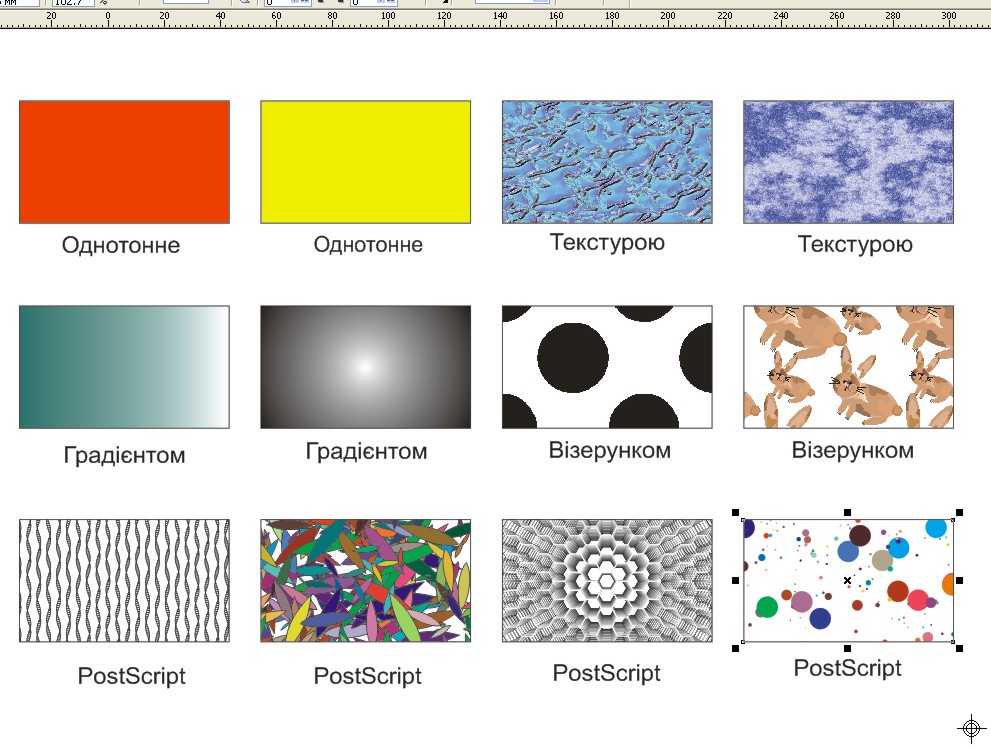This screenshot has width=991, height=749.
Task: Select the red uniform fill rectangle
Action: (x=125, y=162)
